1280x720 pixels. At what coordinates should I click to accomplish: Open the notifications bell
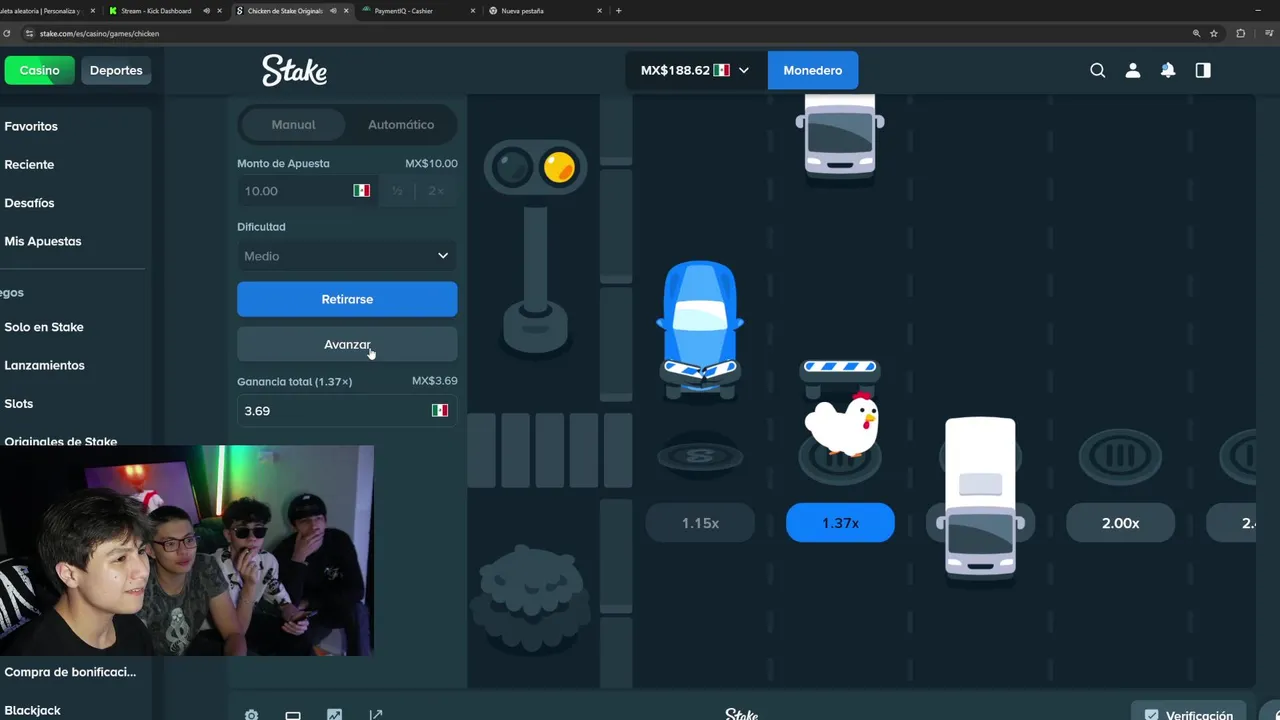tap(1167, 70)
